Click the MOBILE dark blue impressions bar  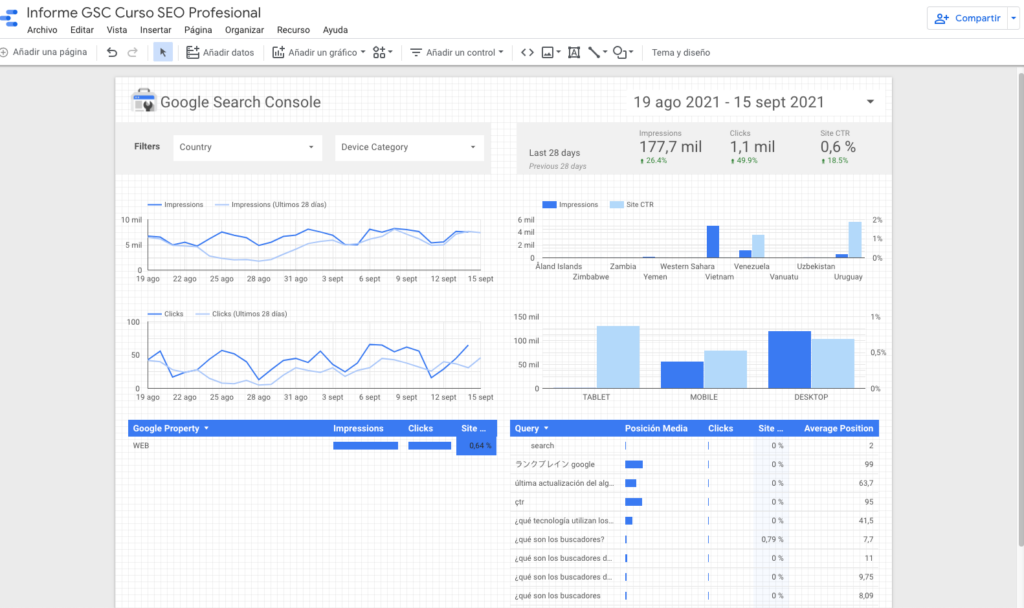(x=682, y=375)
